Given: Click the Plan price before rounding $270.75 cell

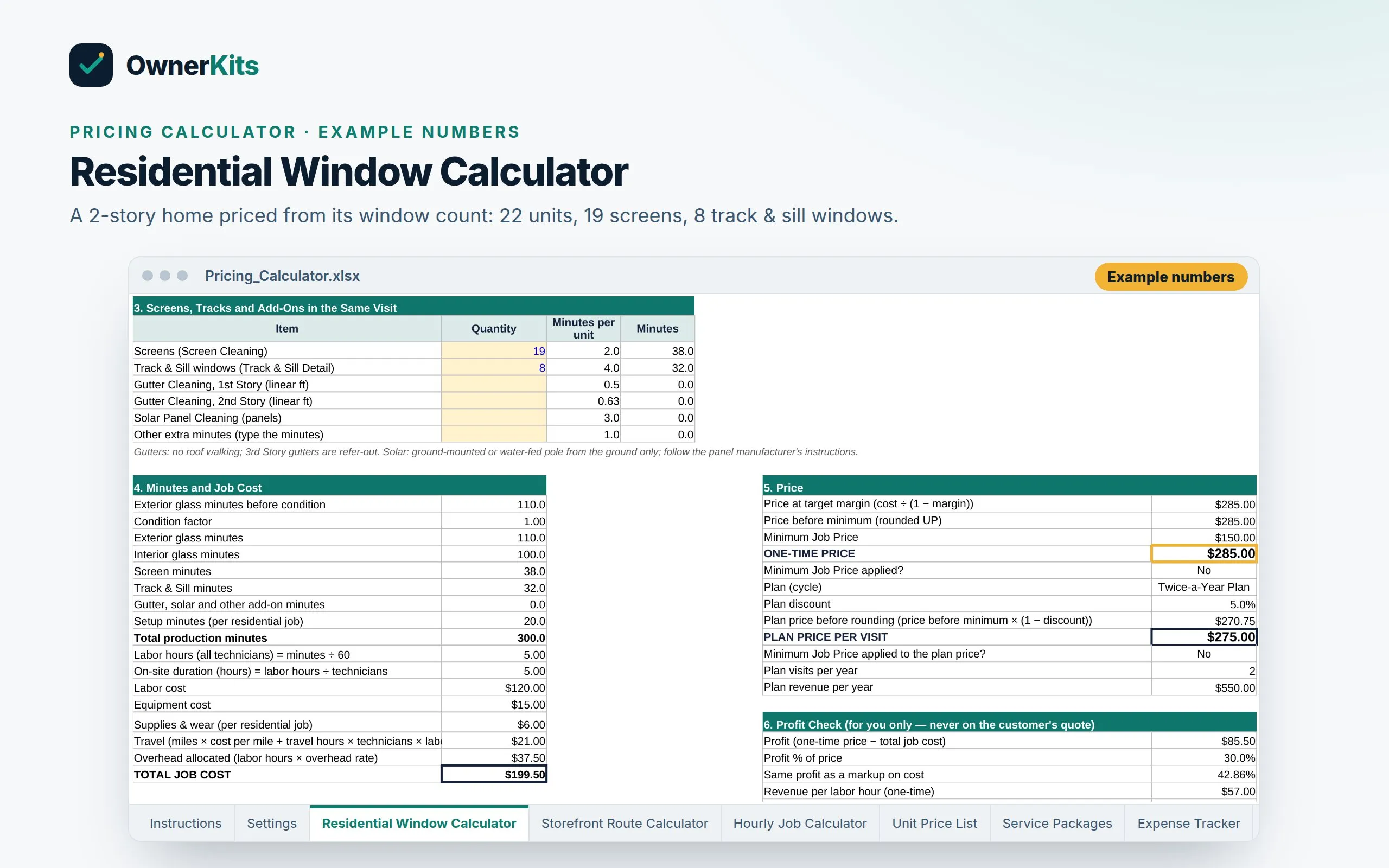Looking at the screenshot, I should click(1203, 621).
